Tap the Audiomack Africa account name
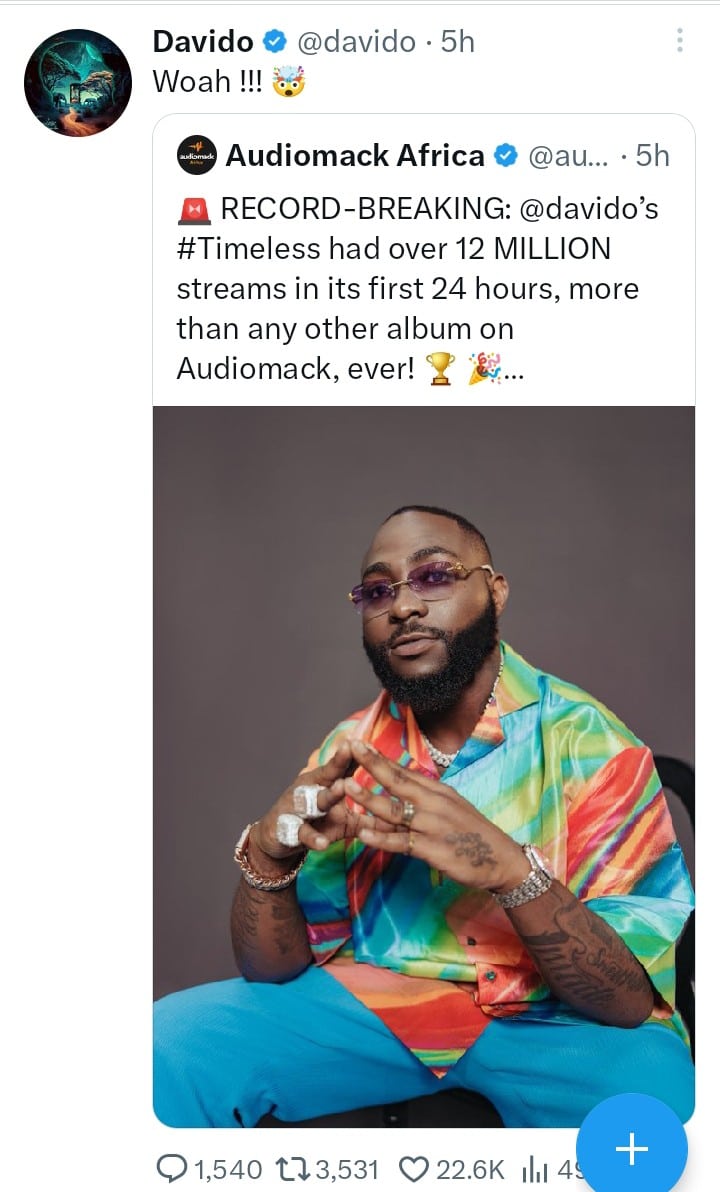 355,155
